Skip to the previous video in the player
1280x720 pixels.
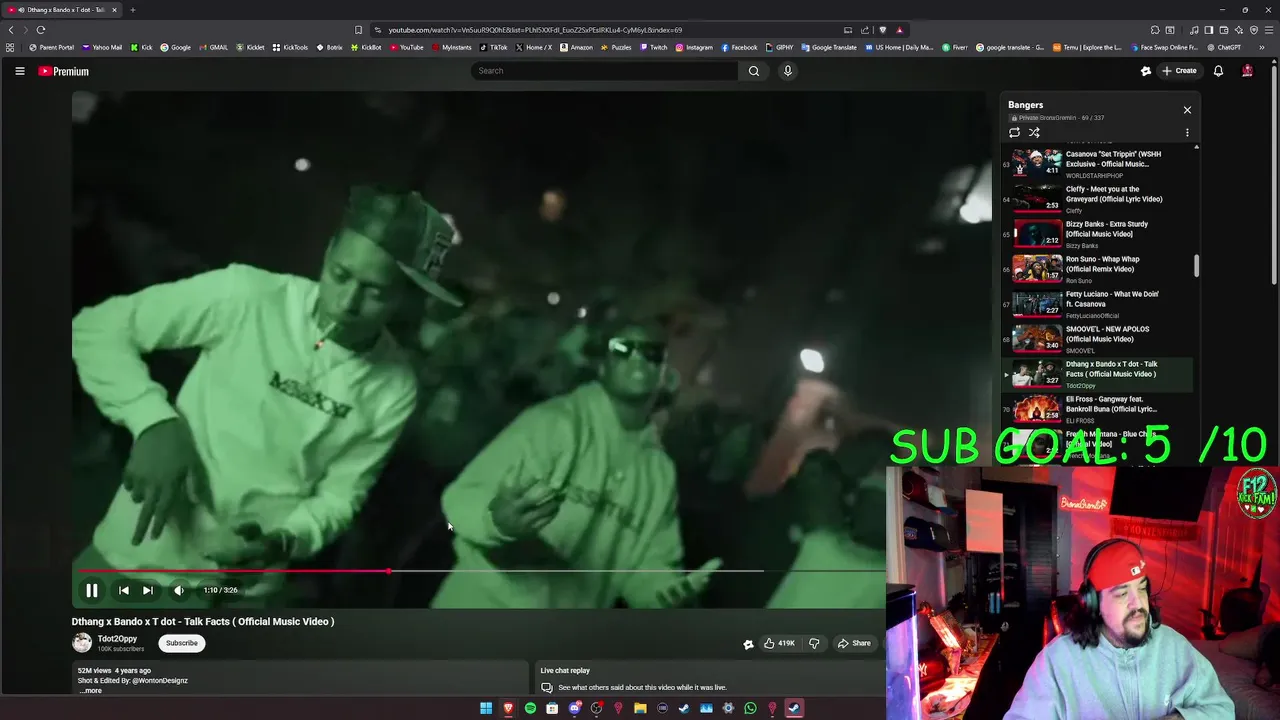click(x=124, y=590)
